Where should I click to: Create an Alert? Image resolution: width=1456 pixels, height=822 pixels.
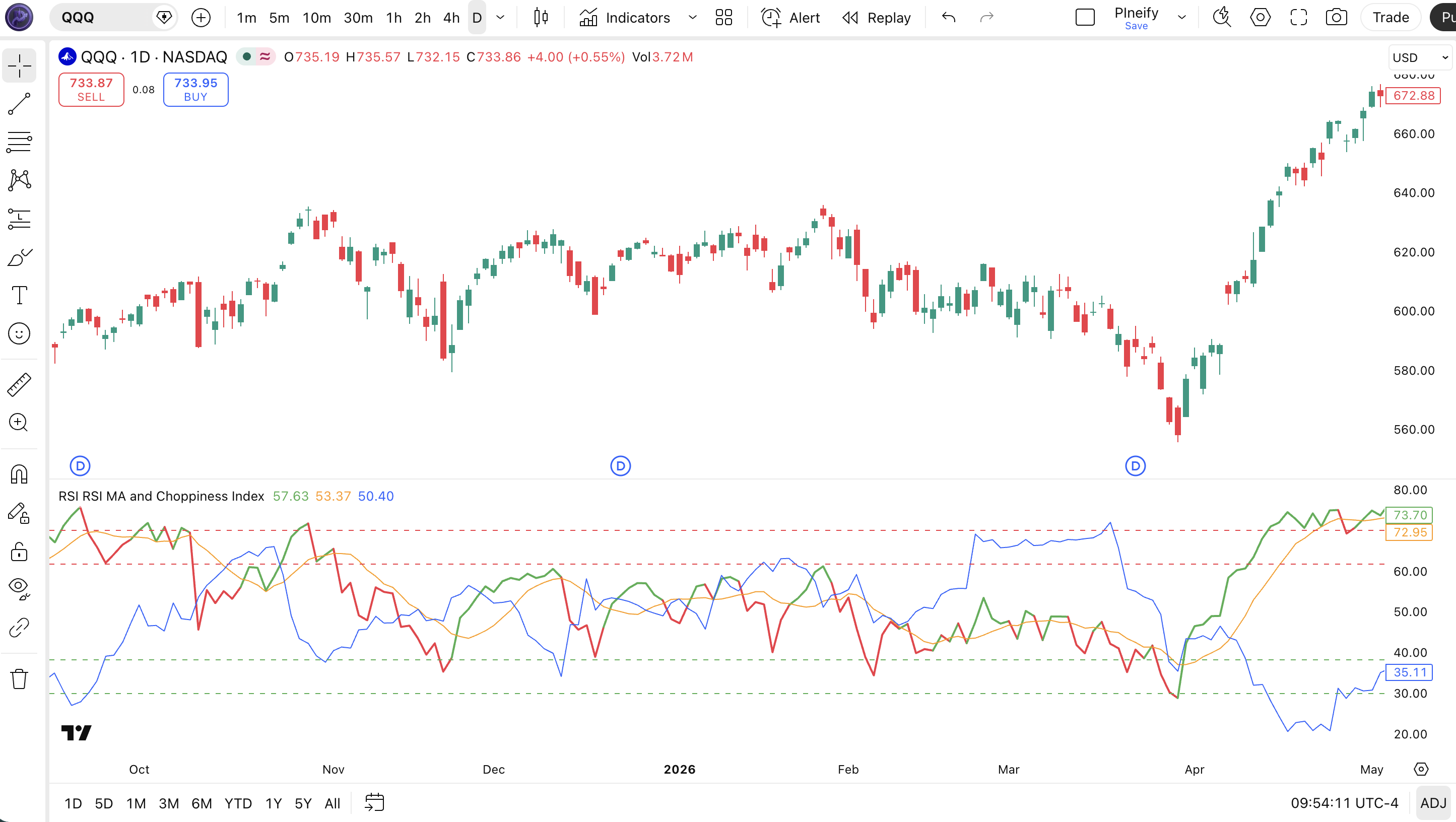coord(790,18)
